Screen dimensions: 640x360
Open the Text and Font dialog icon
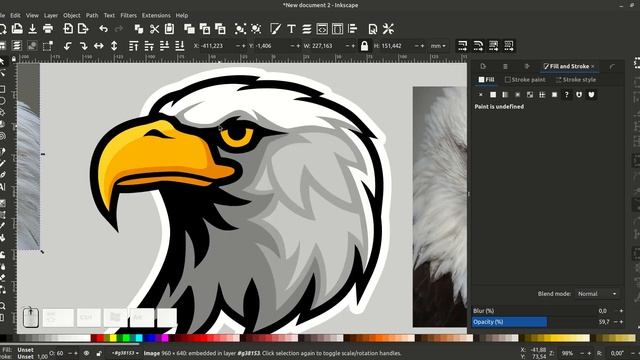291,29
